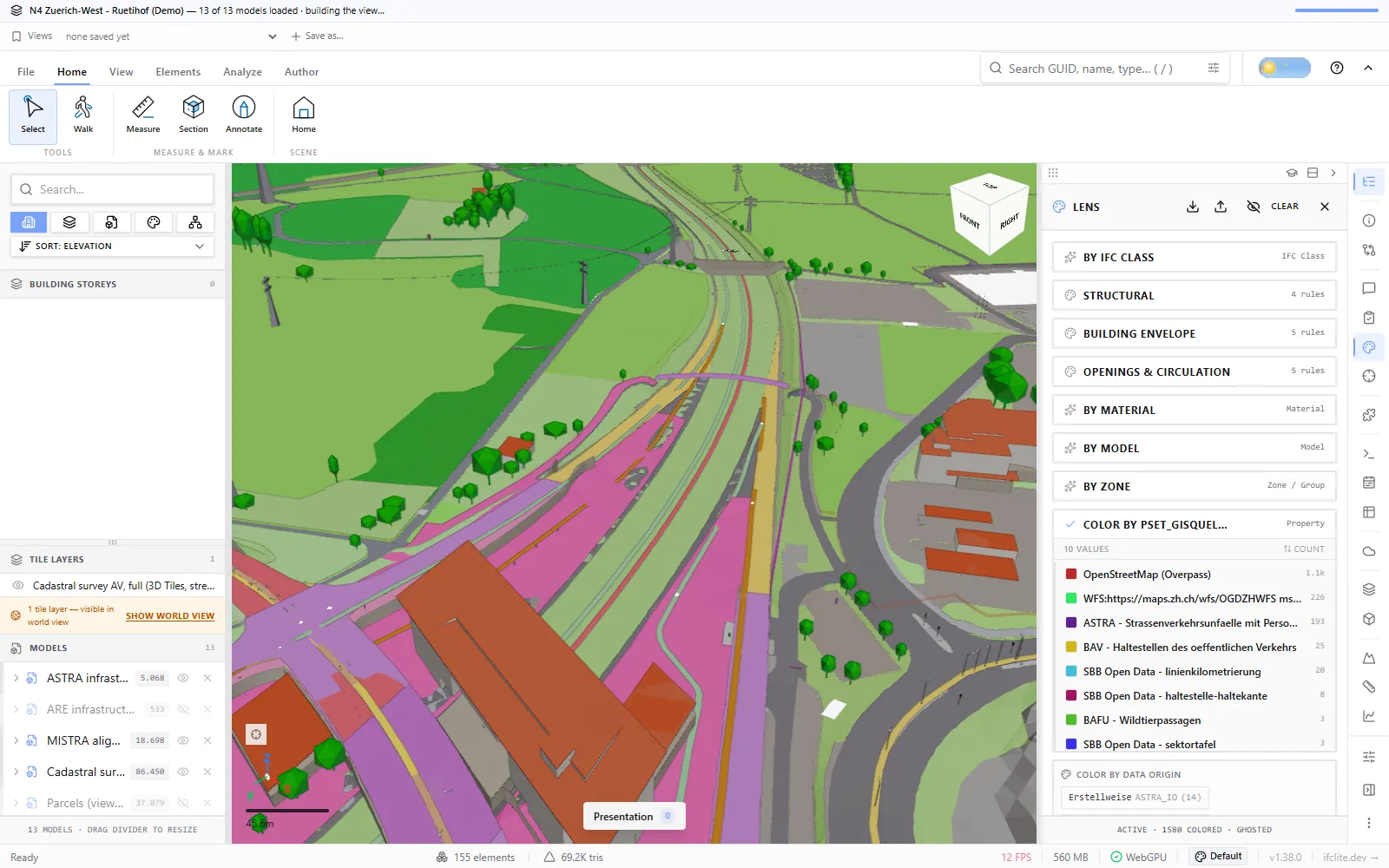Expand the MISTRA alig... model row
1389x868 pixels.
tap(16, 740)
